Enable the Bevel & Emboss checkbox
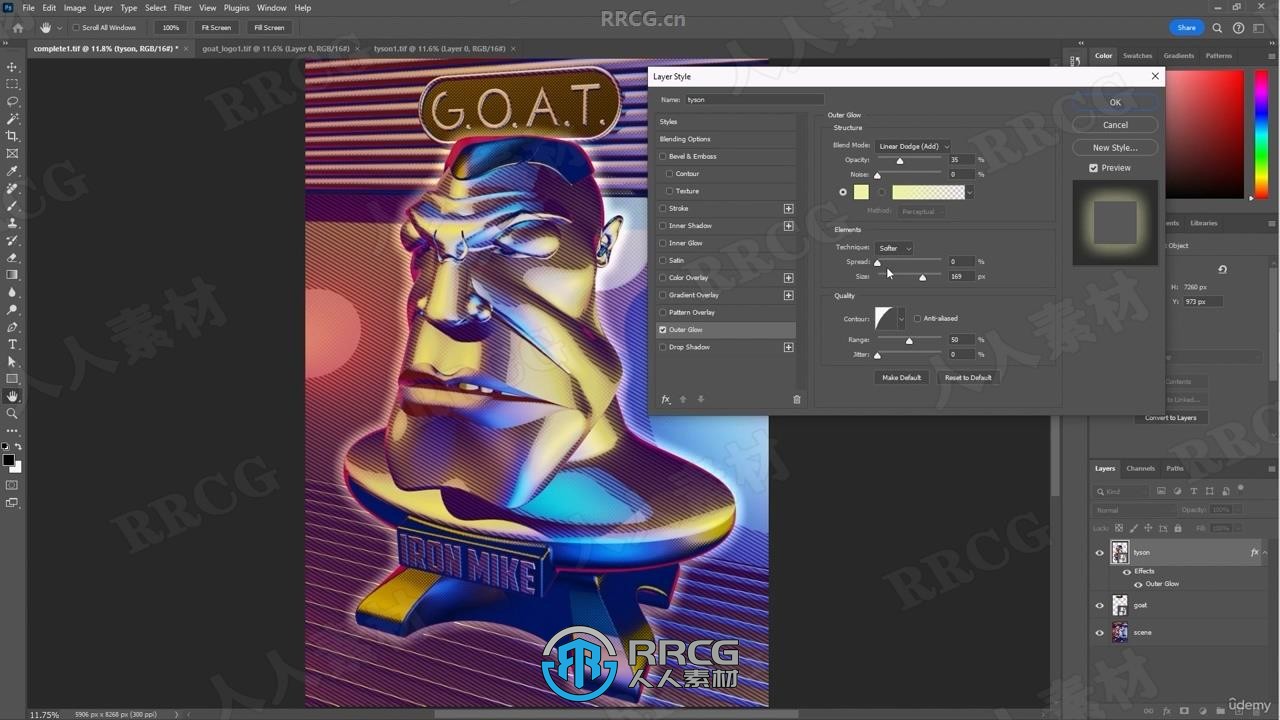Viewport: 1280px width, 720px height. pyautogui.click(x=662, y=156)
